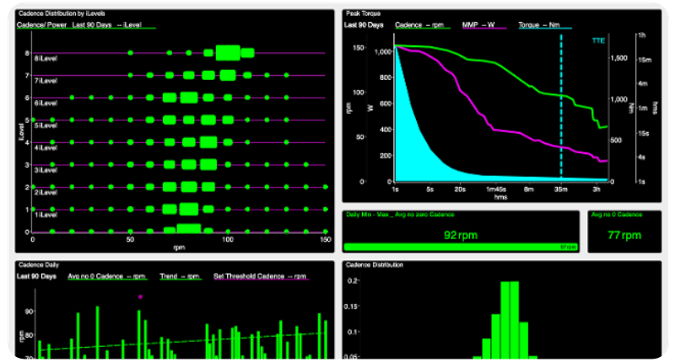The image size is (675, 362).
Task: Click the Peak Torque chart title
Action: pos(363,13)
